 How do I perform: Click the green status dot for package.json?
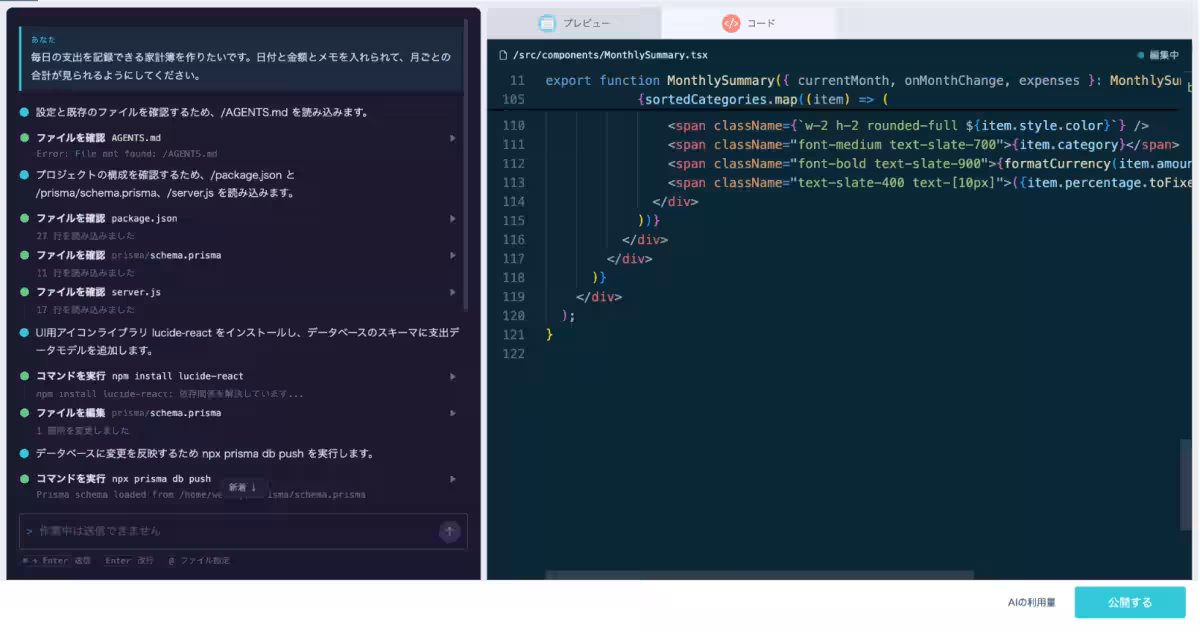click(24, 218)
